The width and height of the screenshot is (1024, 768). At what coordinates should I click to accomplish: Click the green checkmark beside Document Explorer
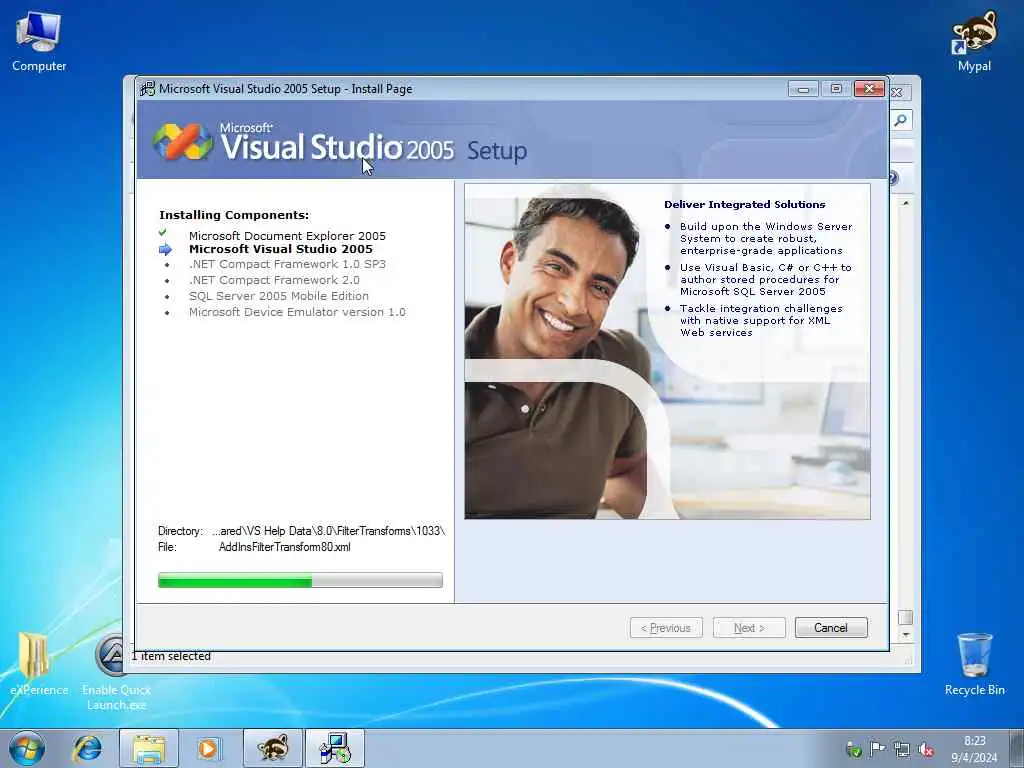[x=163, y=232]
